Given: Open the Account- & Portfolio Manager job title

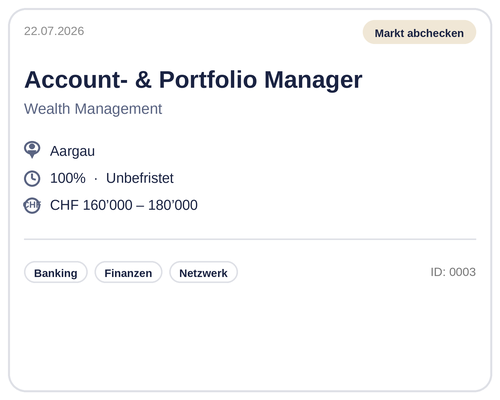Looking at the screenshot, I should (x=193, y=79).
